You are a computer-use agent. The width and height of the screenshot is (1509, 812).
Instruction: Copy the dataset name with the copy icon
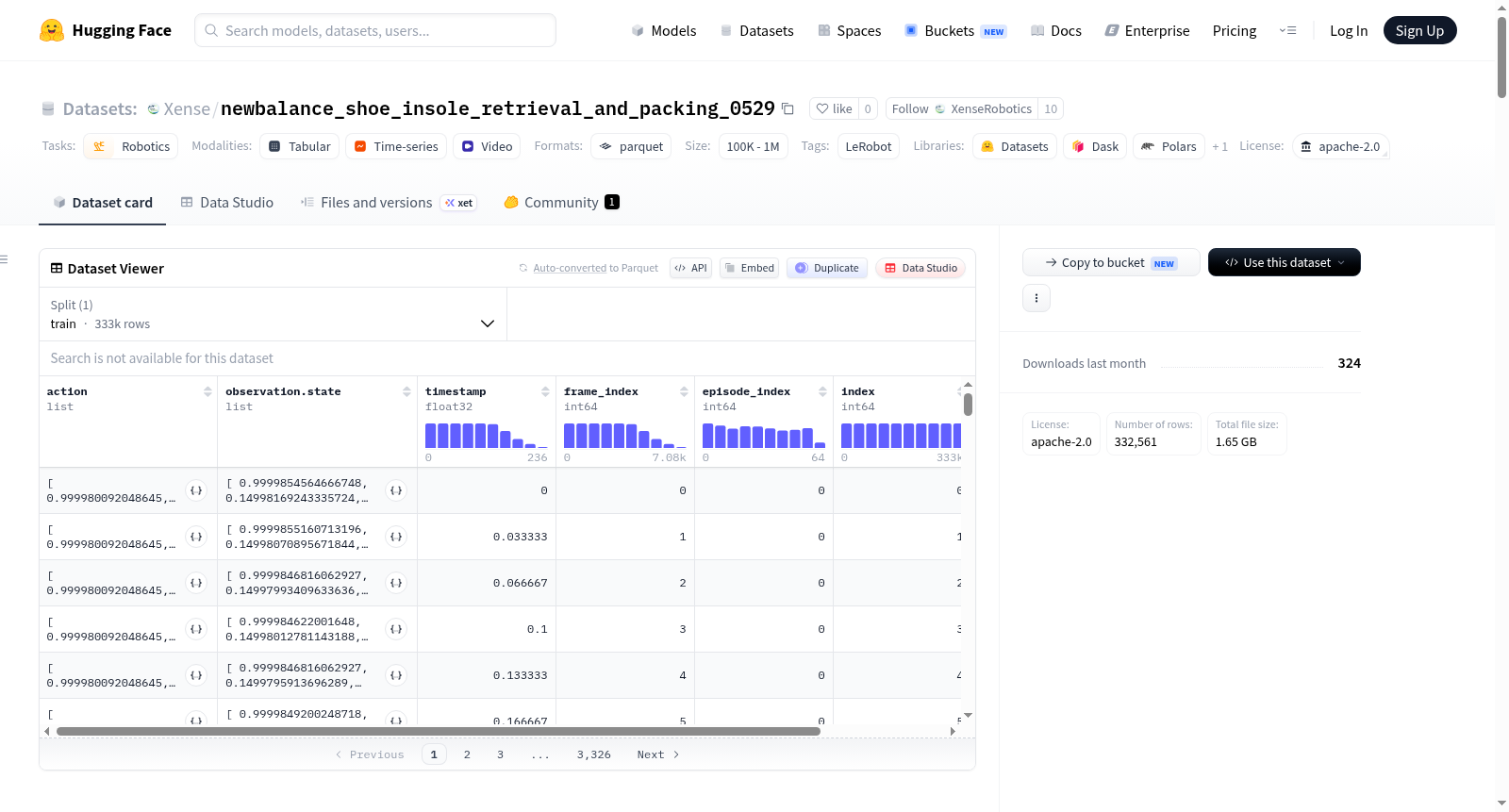click(788, 108)
